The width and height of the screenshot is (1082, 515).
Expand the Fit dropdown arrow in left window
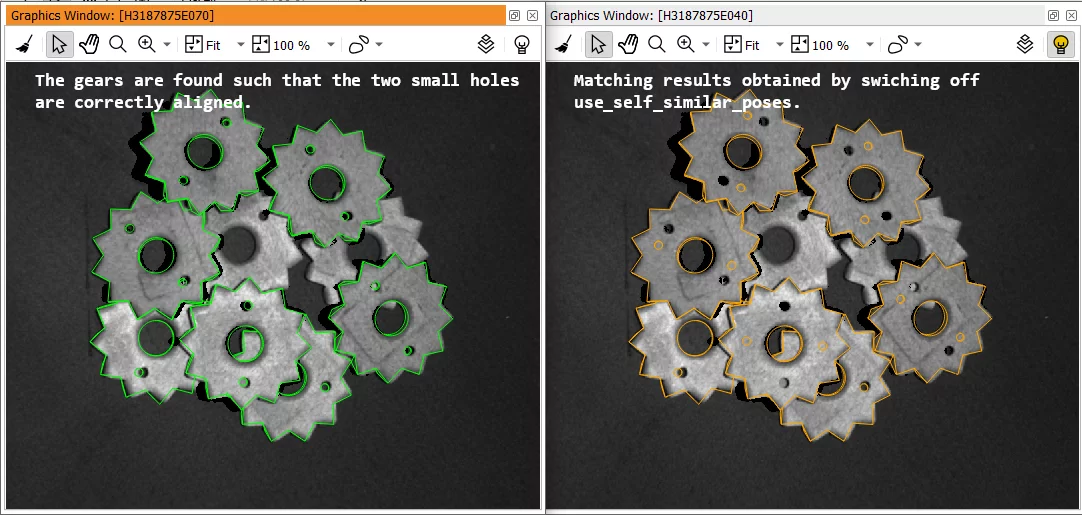(x=240, y=45)
